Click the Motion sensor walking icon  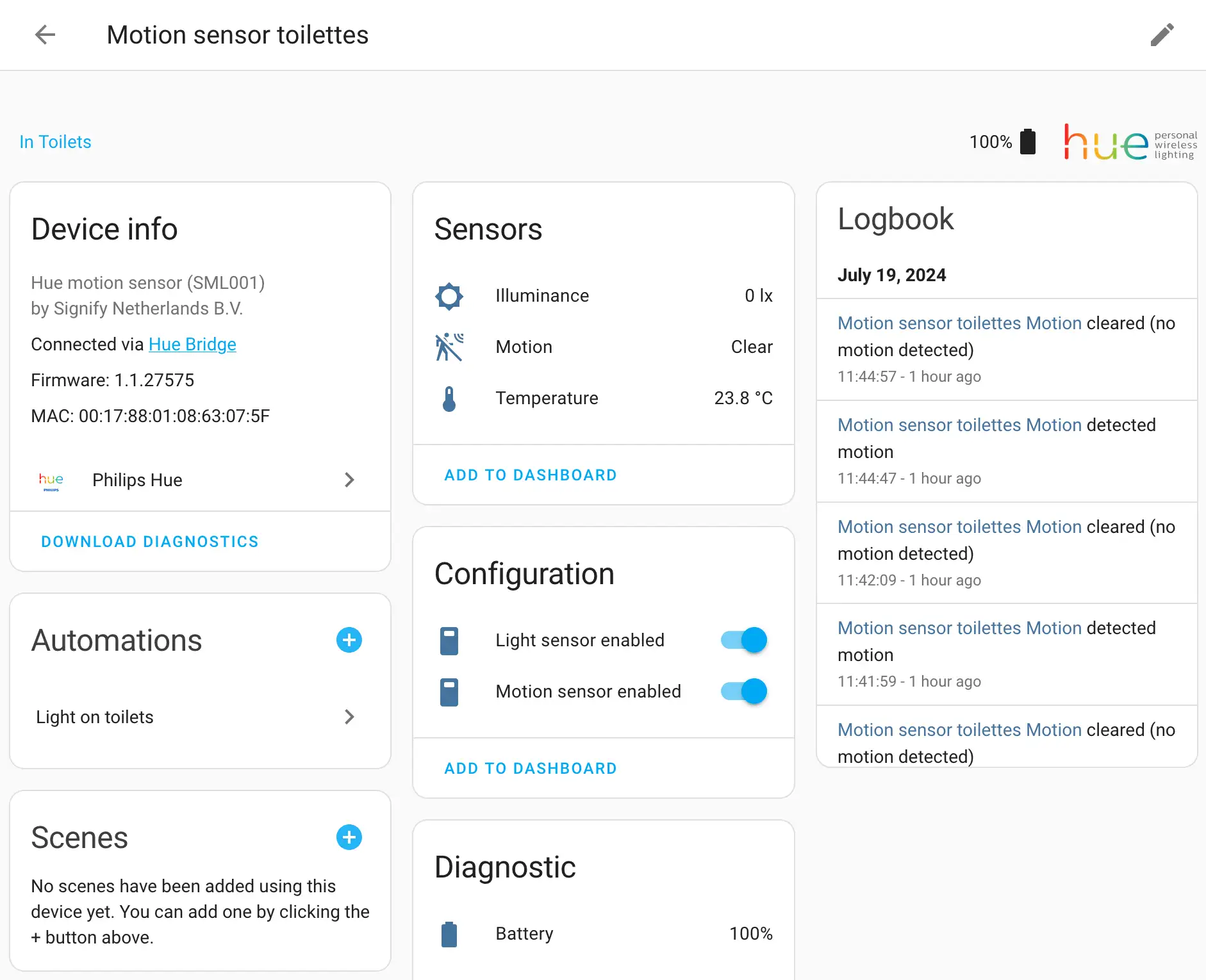tap(449, 347)
